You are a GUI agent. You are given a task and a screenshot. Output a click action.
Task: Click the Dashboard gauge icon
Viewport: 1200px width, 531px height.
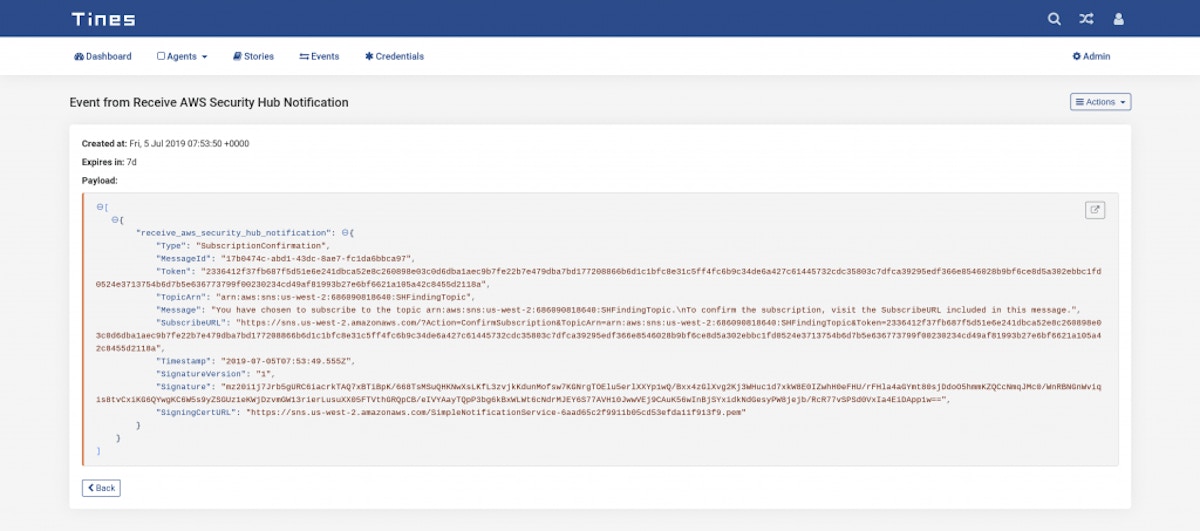79,57
